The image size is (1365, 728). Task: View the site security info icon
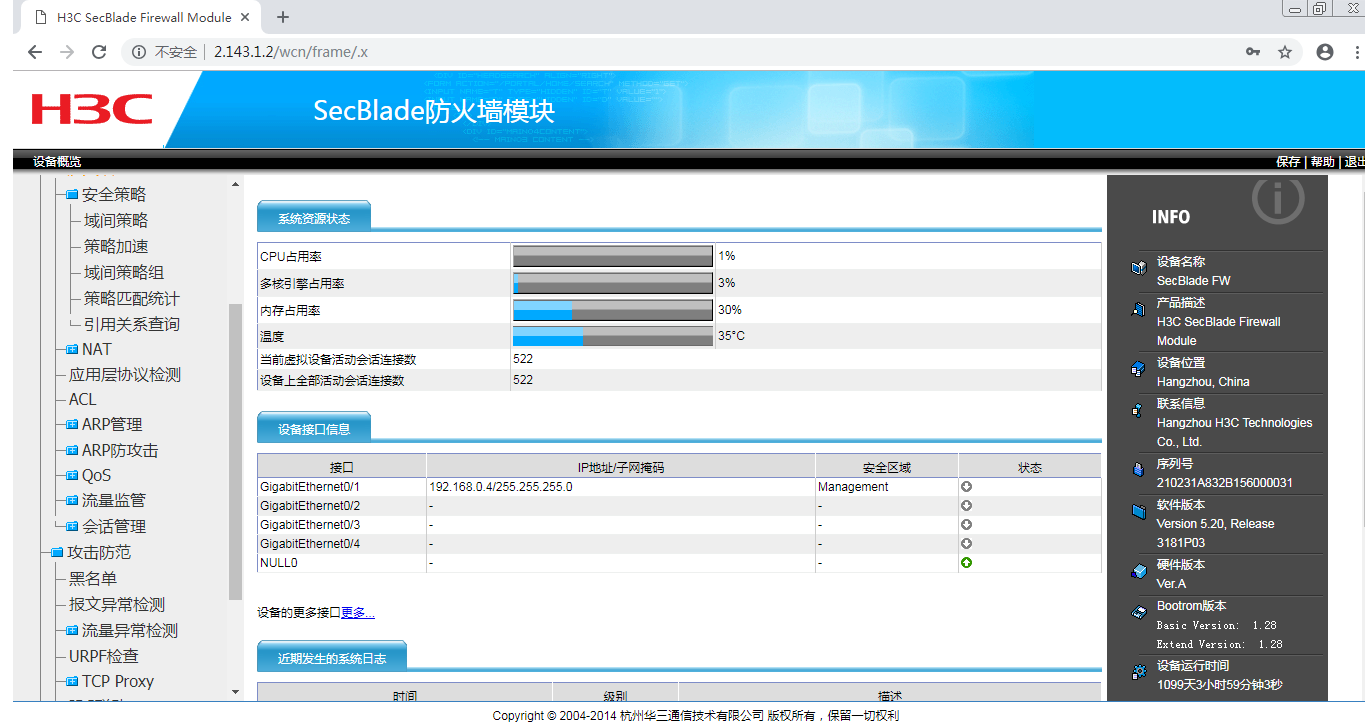point(140,52)
